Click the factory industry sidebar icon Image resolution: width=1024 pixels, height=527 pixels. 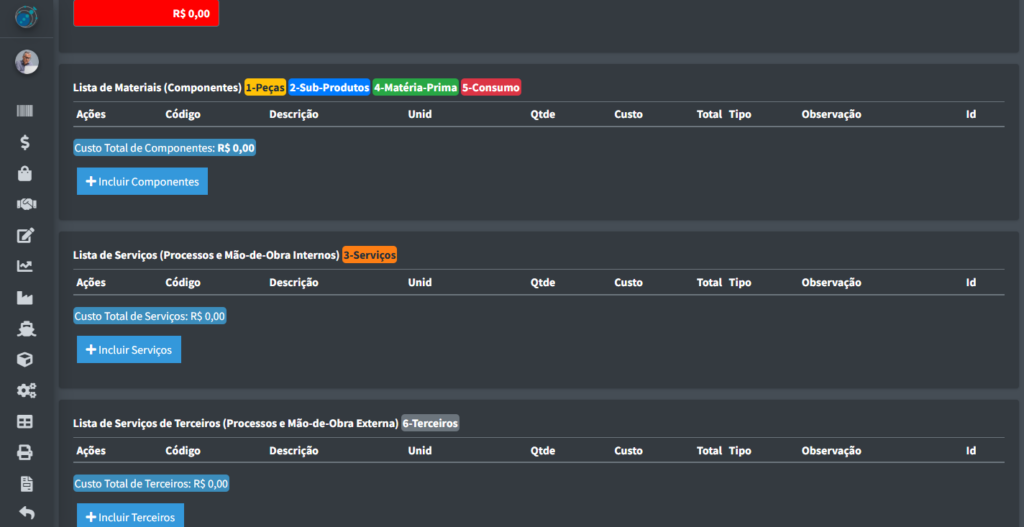26,297
